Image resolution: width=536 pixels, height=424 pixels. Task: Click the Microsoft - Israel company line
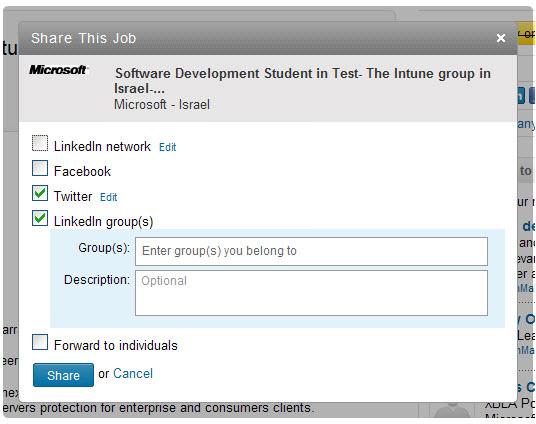pyautogui.click(x=162, y=104)
